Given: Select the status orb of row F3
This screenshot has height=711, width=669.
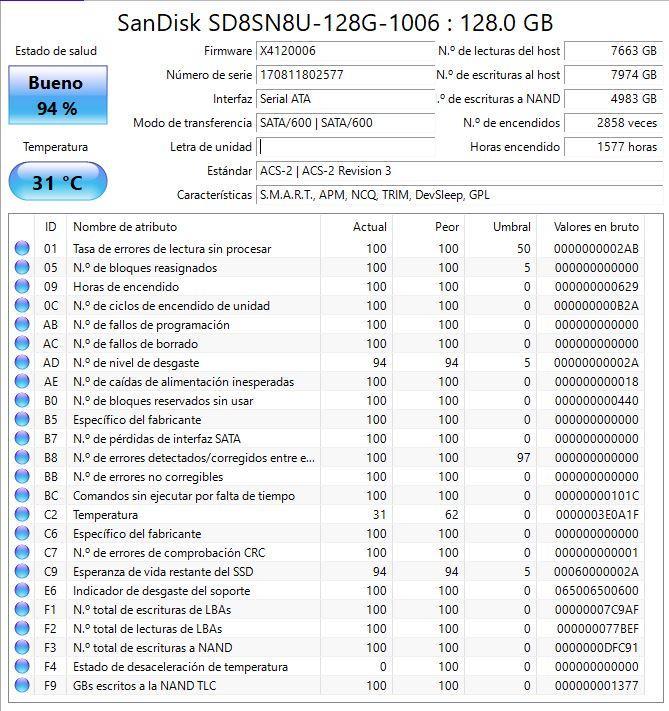Looking at the screenshot, I should (22, 648).
